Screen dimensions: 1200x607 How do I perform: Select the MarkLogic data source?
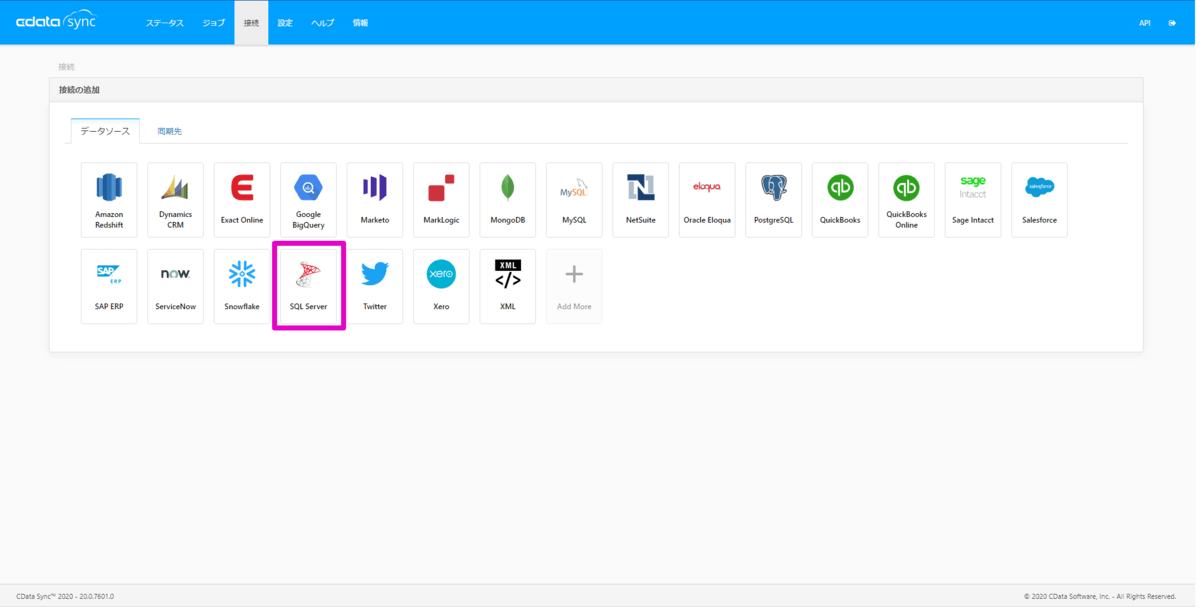pyautogui.click(x=441, y=200)
